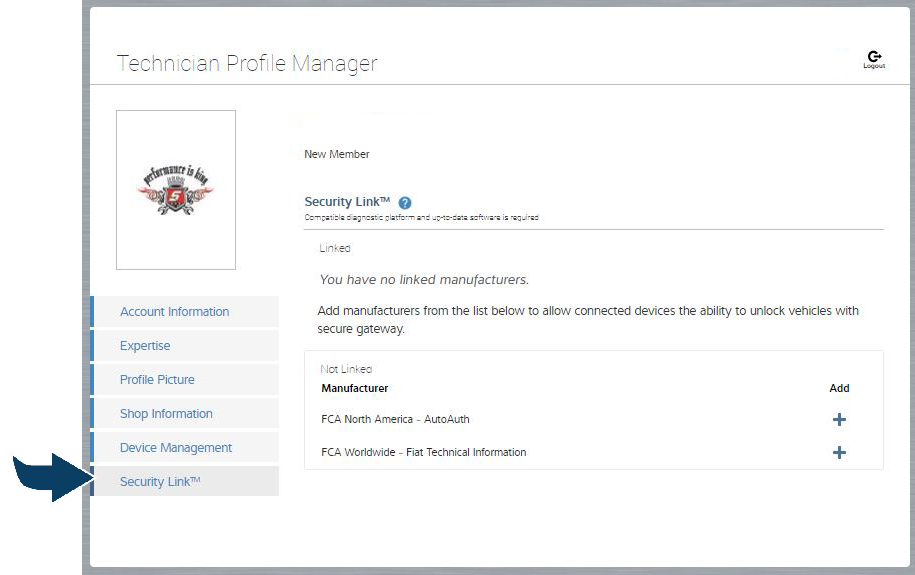Open the Profile Picture menu item
Image resolution: width=915 pixels, height=575 pixels.
tap(157, 380)
